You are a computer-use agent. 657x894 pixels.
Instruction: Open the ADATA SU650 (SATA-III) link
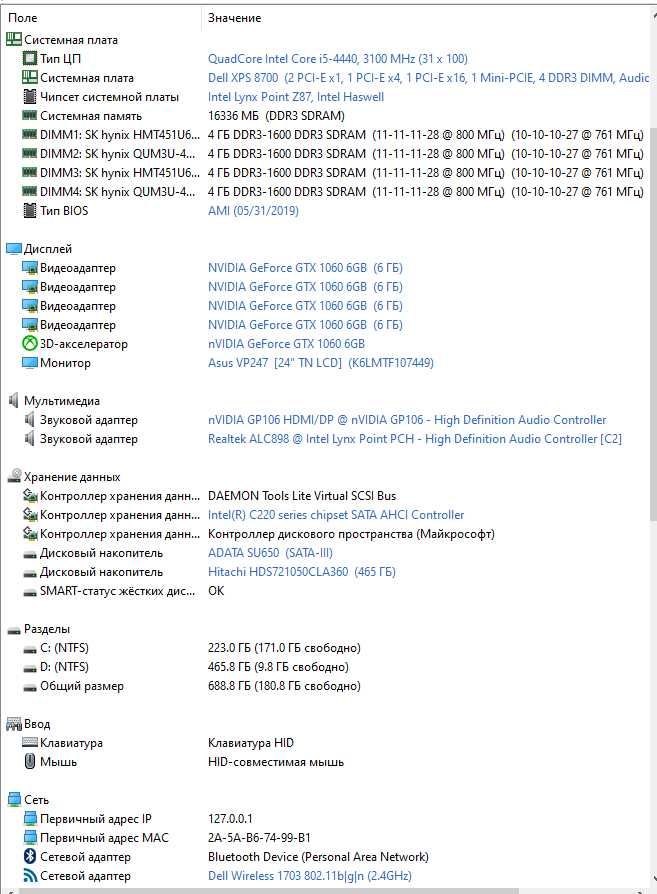[x=270, y=552]
